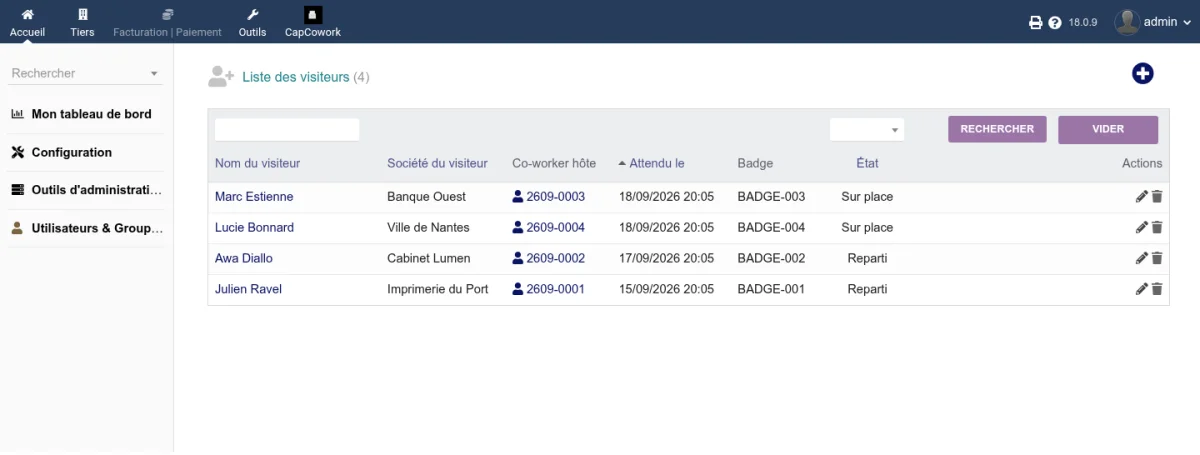
Task: Sort by Attendu le column
Action: coord(656,163)
